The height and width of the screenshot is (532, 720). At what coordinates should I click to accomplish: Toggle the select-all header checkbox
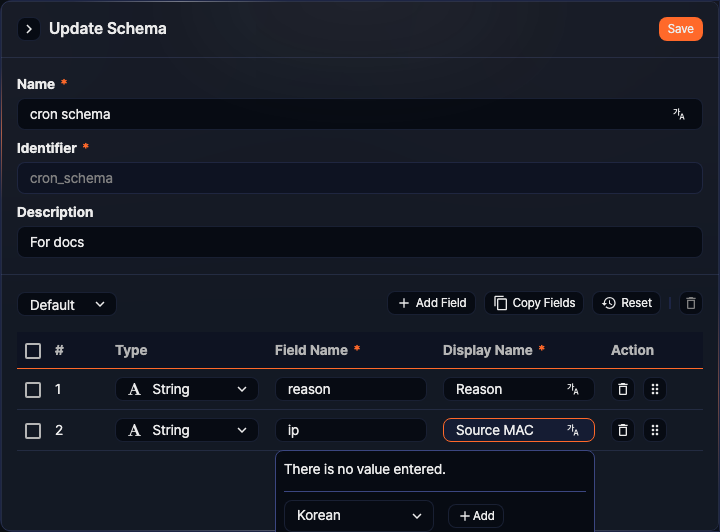(x=33, y=351)
